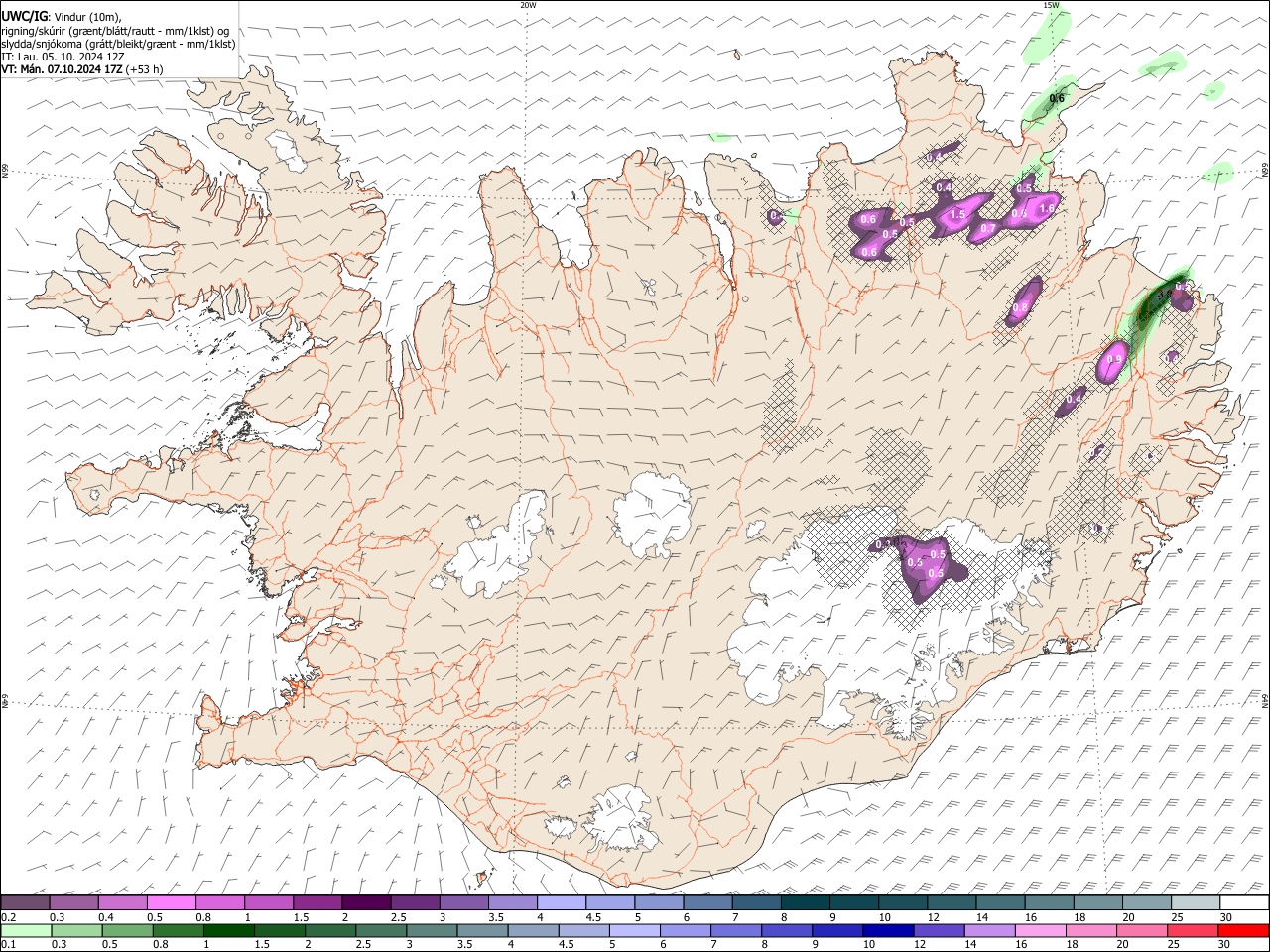Screen dimensions: 1270x952
Task: Click the deep blue 10–12 rain legend swatch
Action: click(x=887, y=930)
